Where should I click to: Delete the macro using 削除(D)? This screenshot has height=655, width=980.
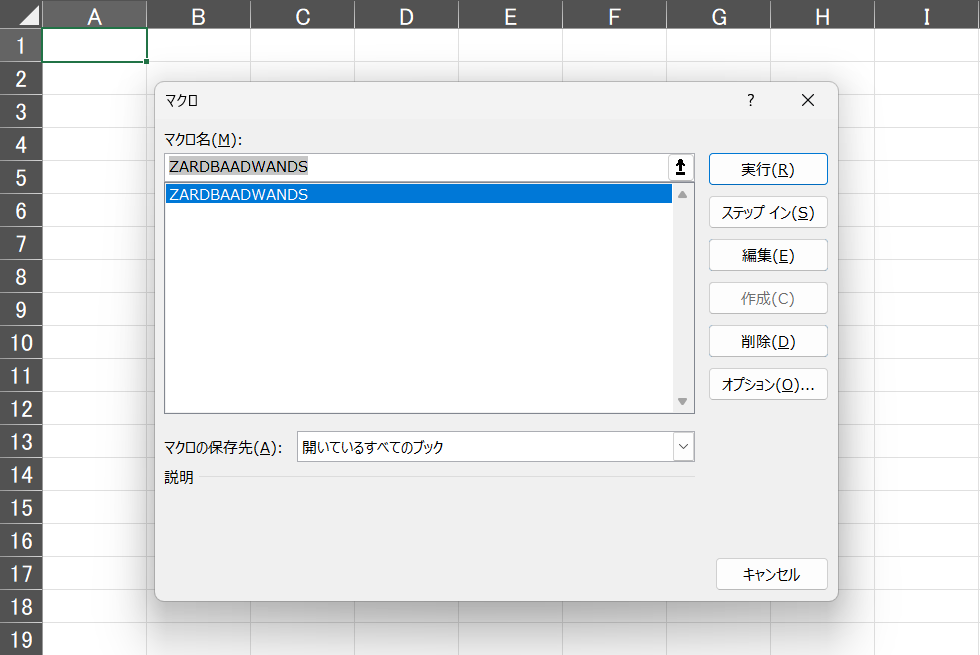(768, 341)
